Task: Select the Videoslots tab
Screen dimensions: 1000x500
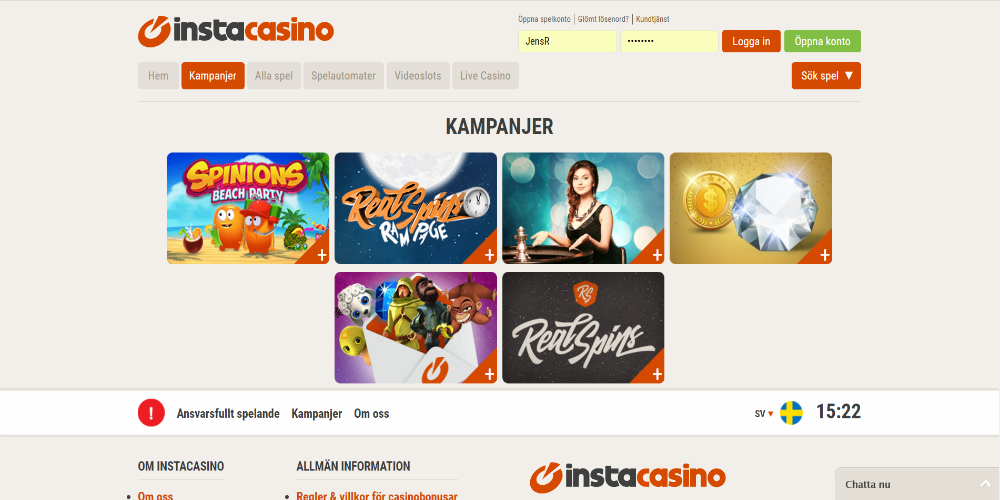Action: (x=418, y=76)
